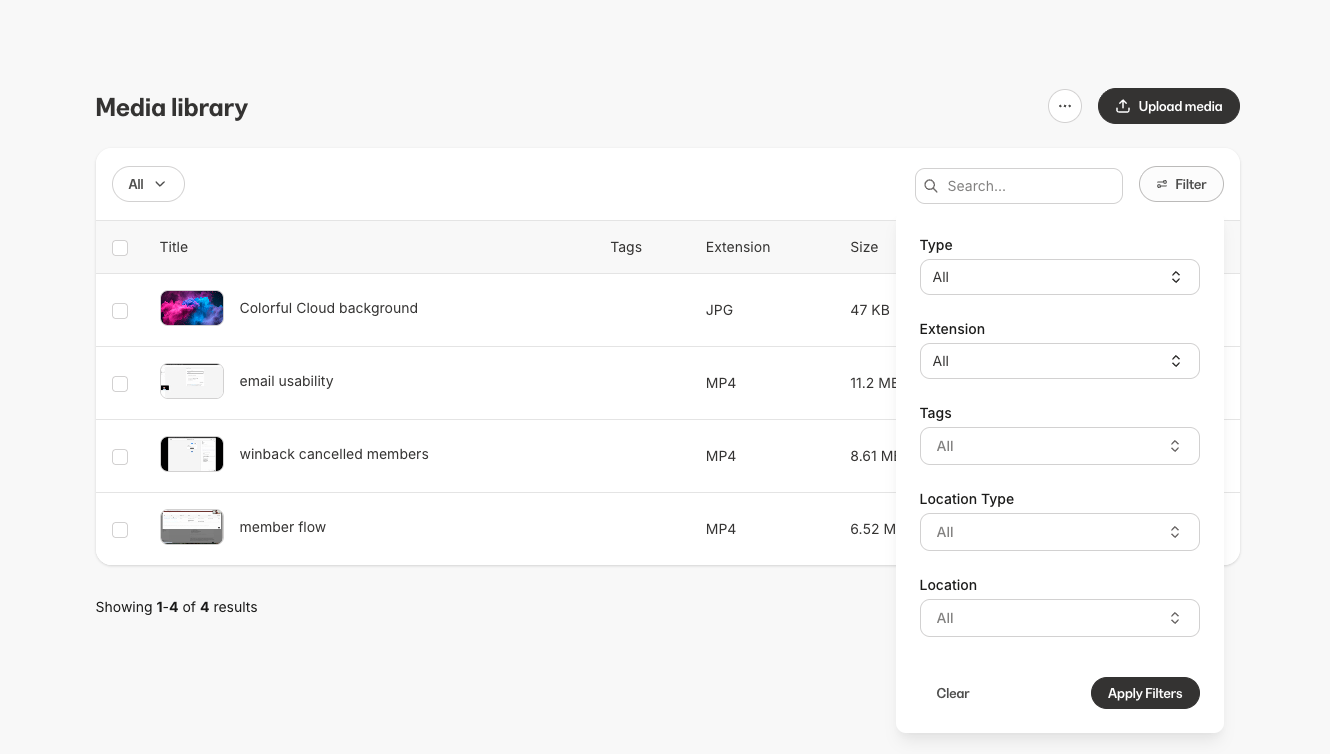The height and width of the screenshot is (754, 1330).
Task: Click the upload icon on Upload media
Action: point(1123,105)
